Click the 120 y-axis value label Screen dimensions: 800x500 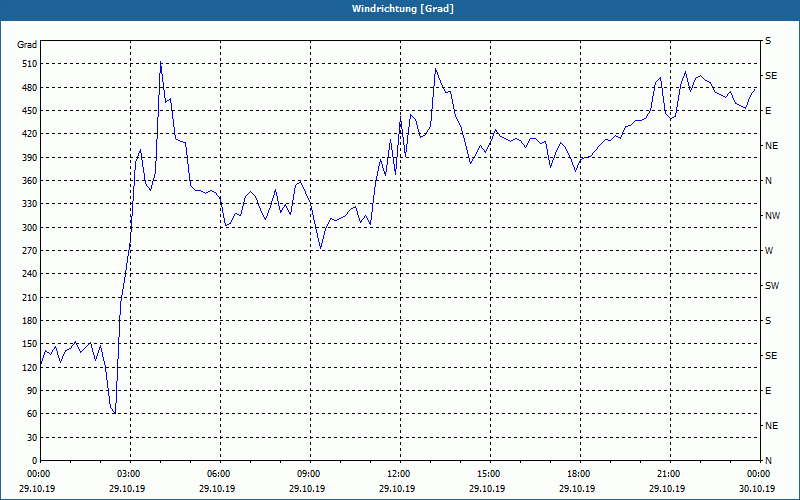coord(31,367)
